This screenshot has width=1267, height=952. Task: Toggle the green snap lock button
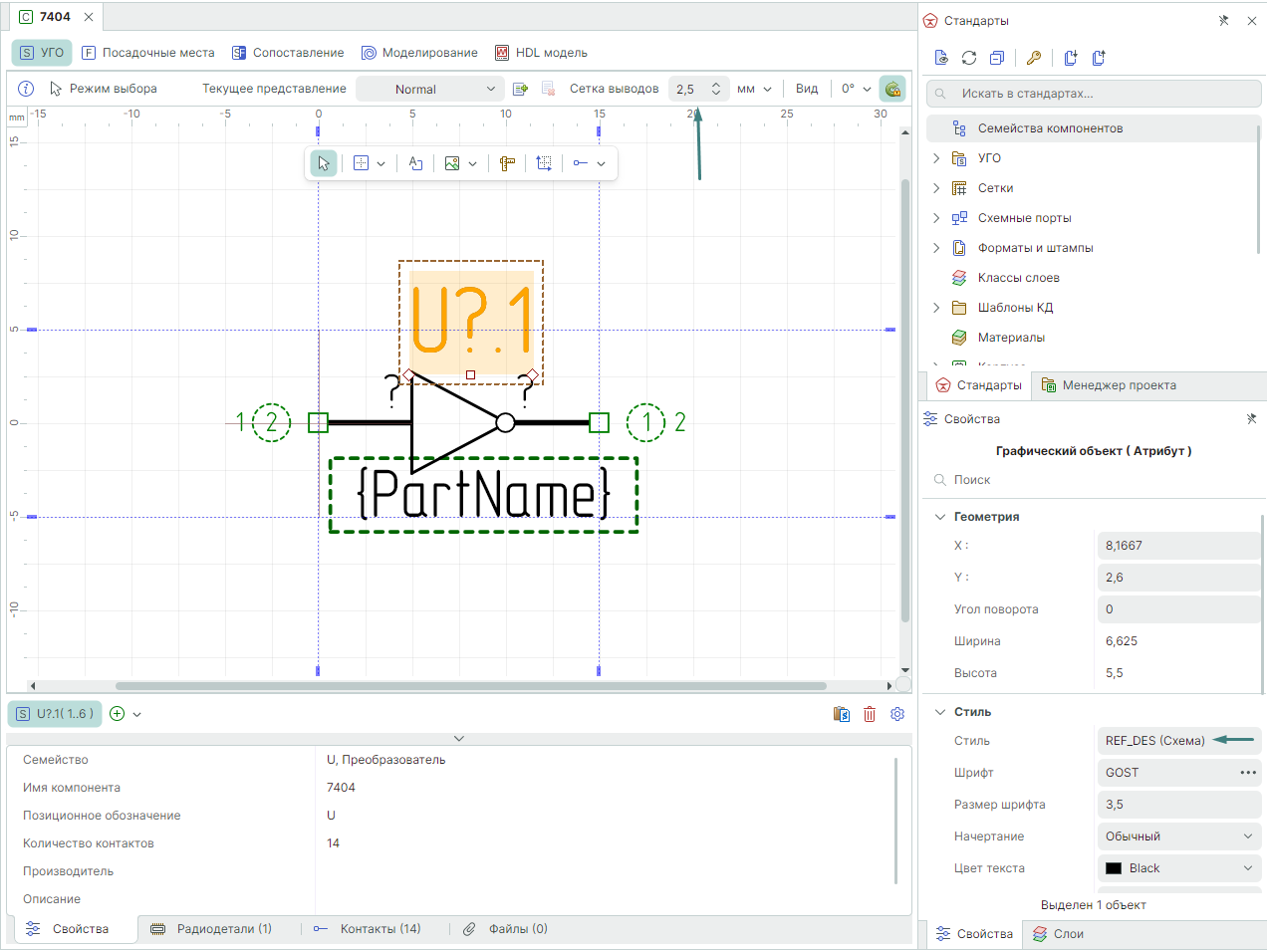(x=892, y=89)
